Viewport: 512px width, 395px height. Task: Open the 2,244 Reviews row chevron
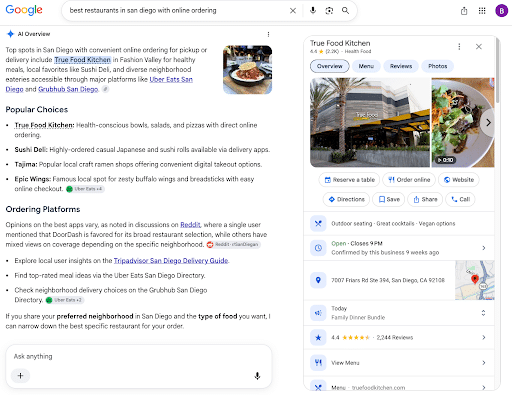[484, 337]
